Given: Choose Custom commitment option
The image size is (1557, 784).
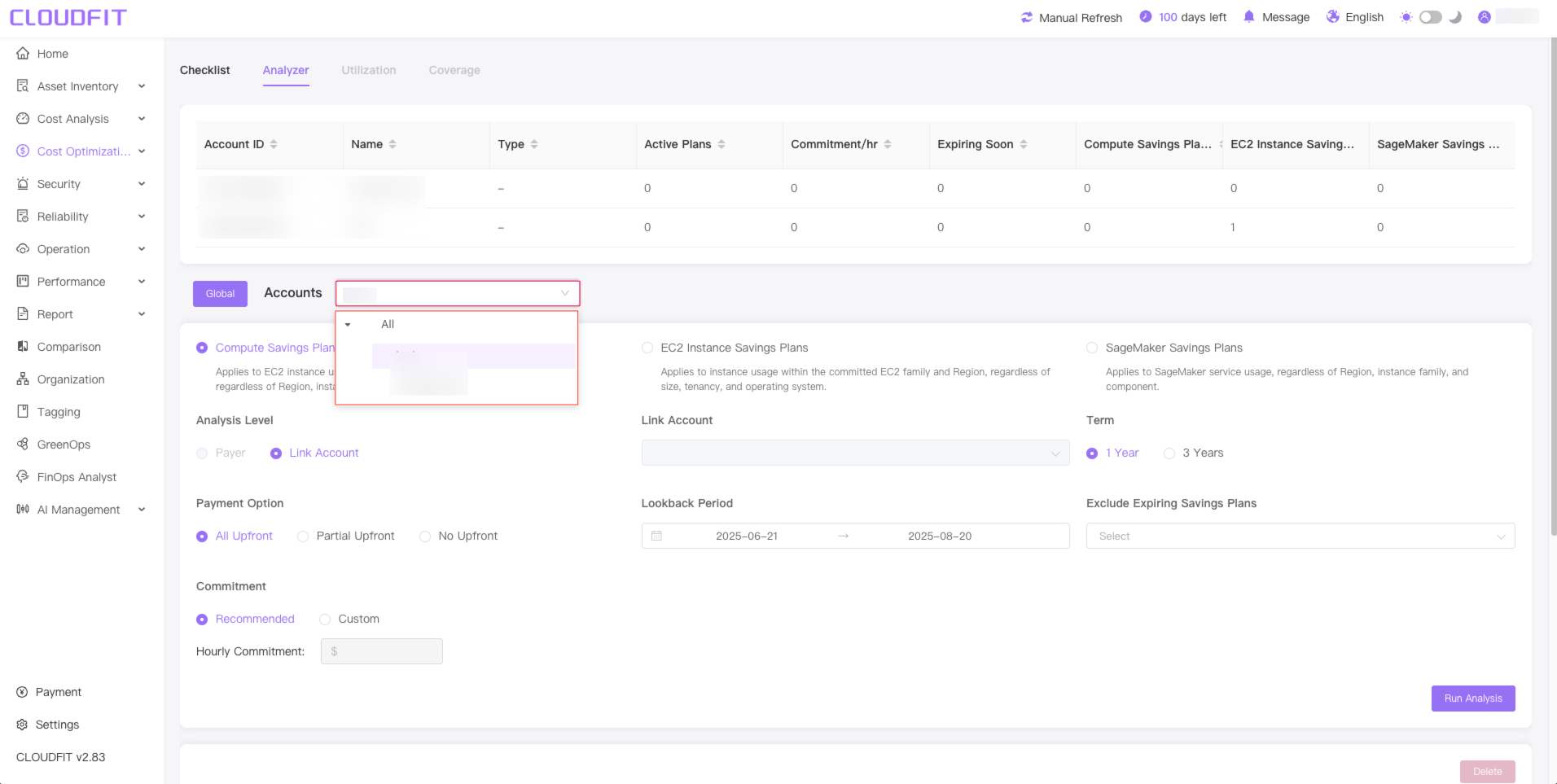Looking at the screenshot, I should [x=325, y=620].
